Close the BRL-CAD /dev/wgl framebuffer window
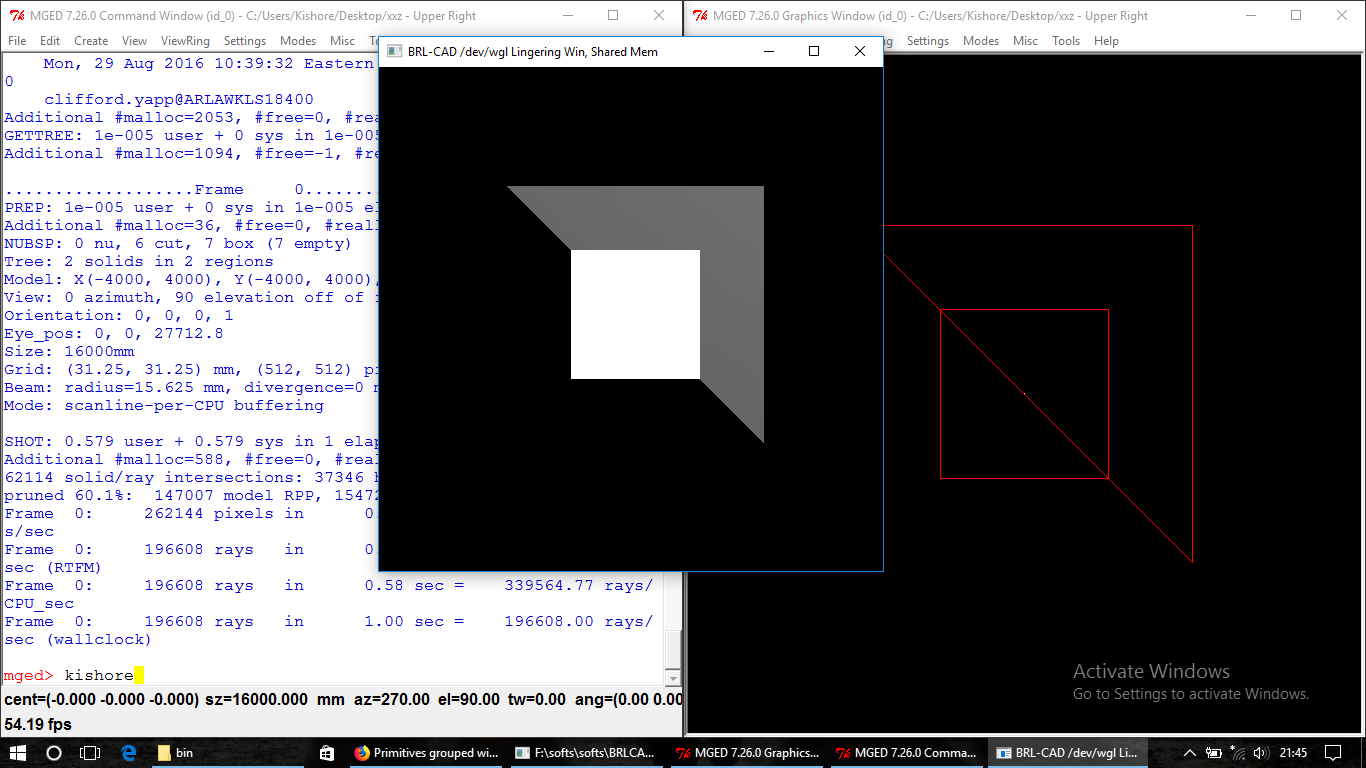 [x=860, y=51]
